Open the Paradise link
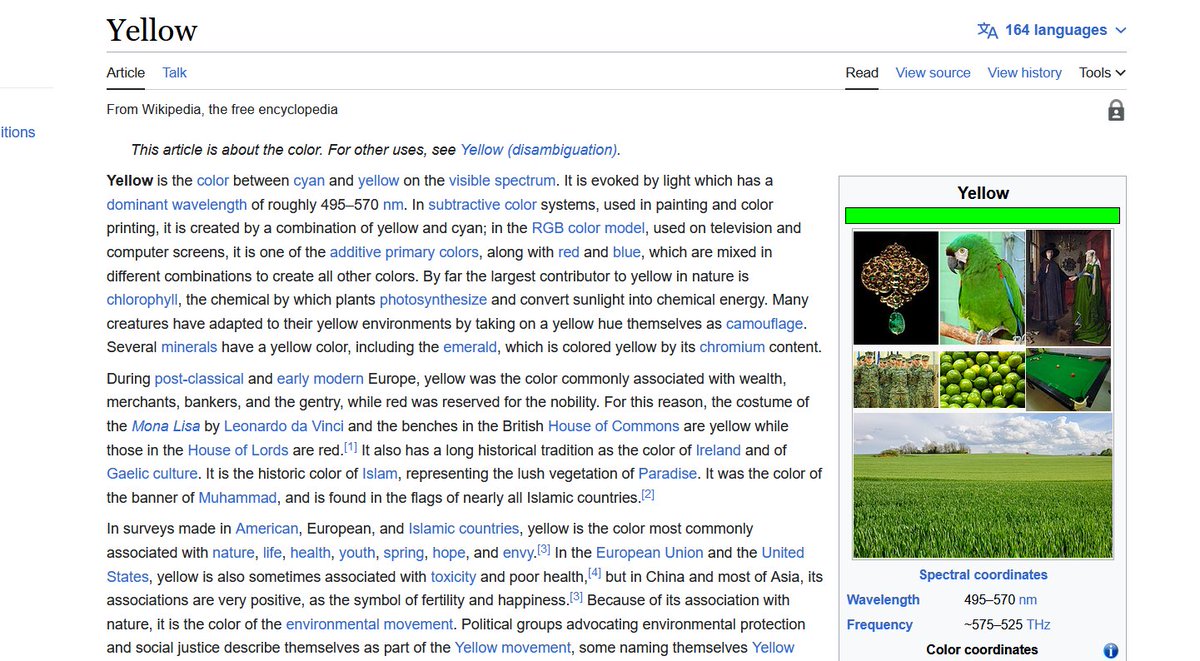Viewport: 1200px width, 661px height. (x=668, y=474)
